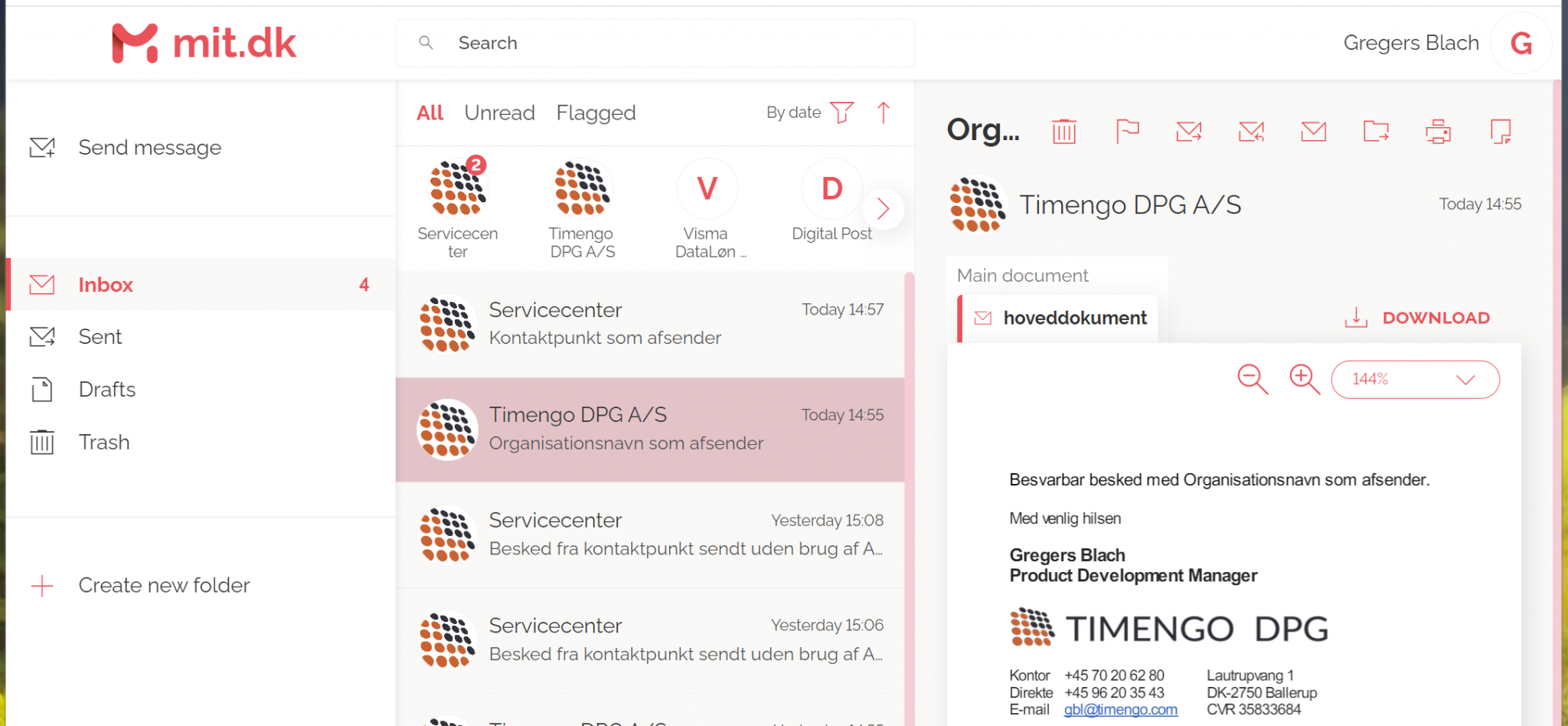Toggle sort direction arrow

pyautogui.click(x=884, y=113)
